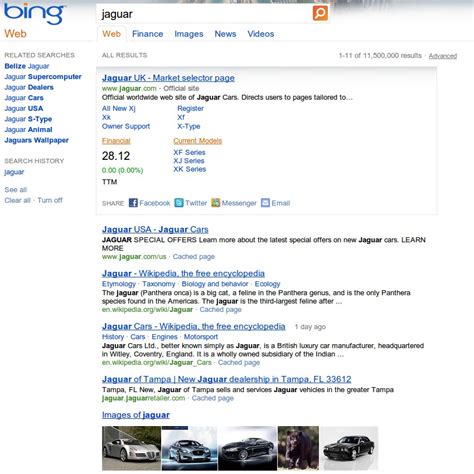Open related search Jaguar S-Type
Screen dimensions: 474x474
pos(28,119)
